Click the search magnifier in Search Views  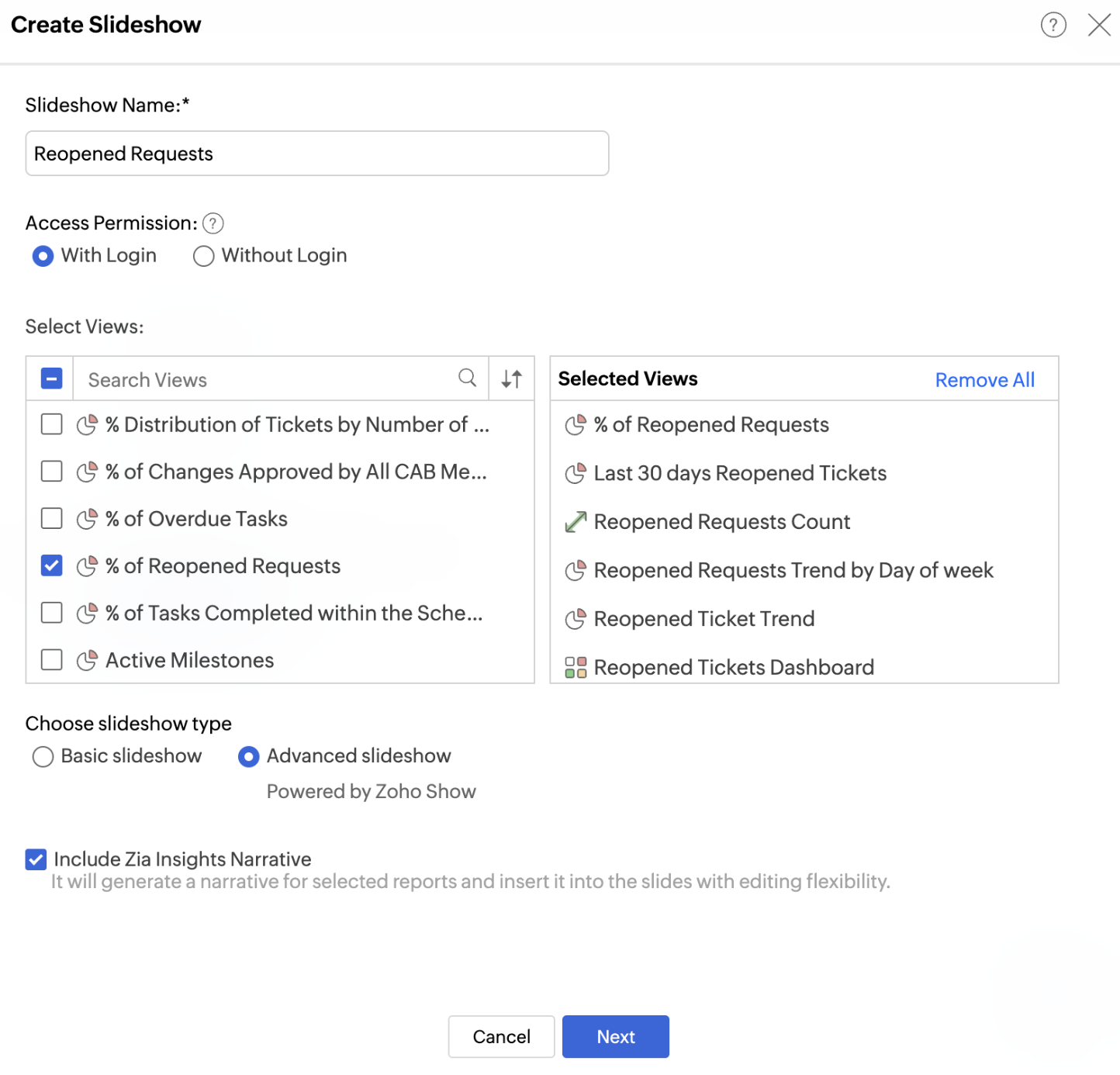(467, 378)
